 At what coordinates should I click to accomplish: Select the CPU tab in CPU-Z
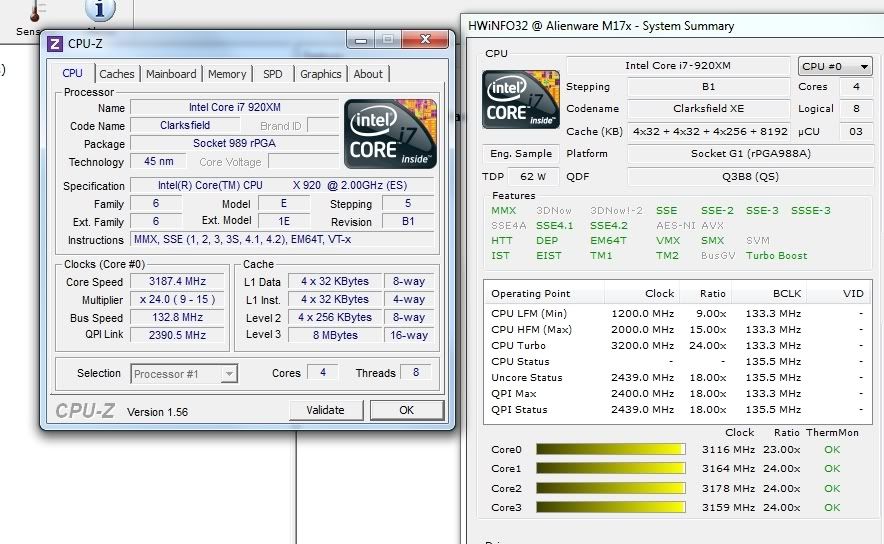tap(72, 73)
